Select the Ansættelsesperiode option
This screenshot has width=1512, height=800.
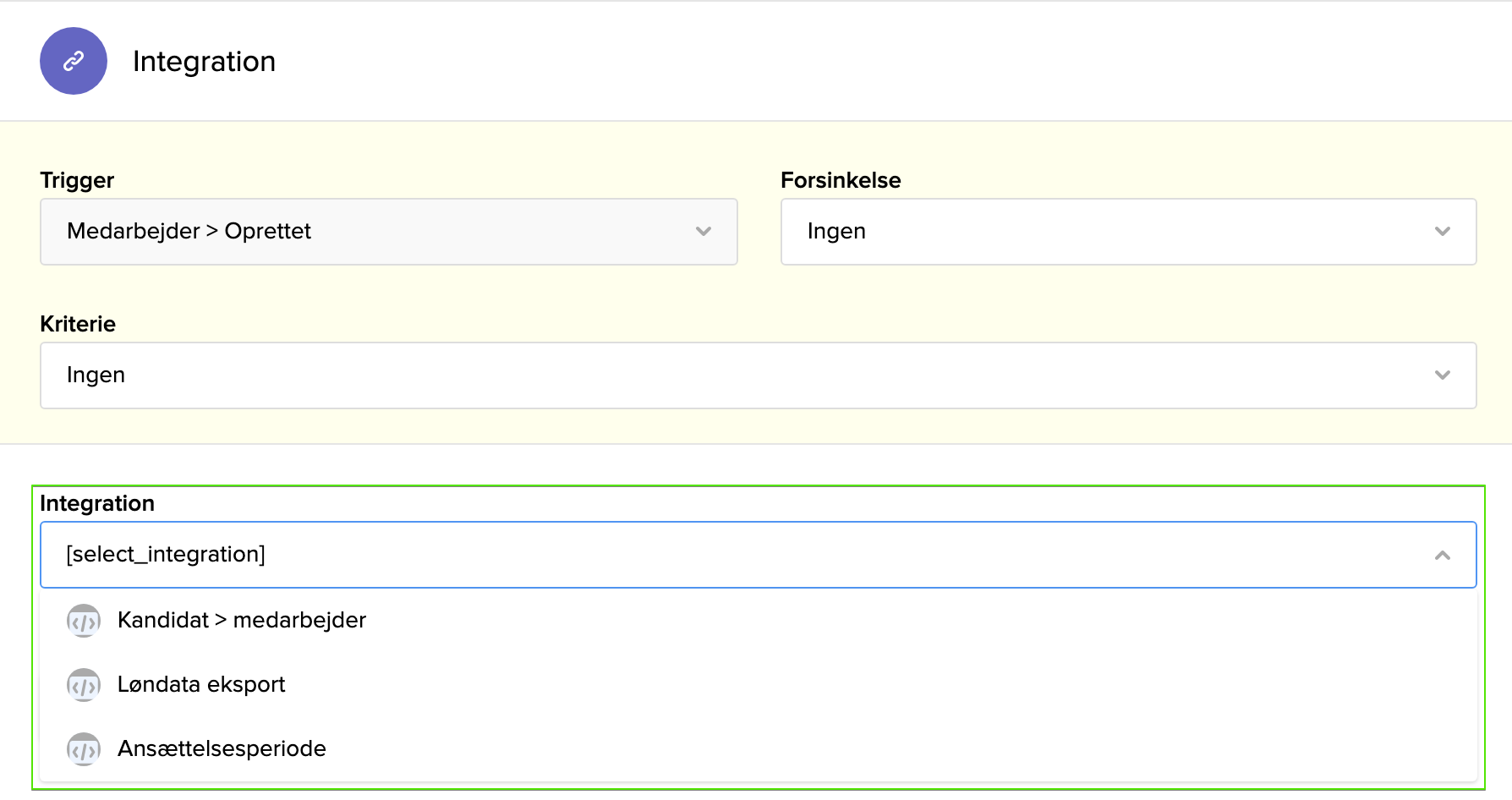[222, 748]
